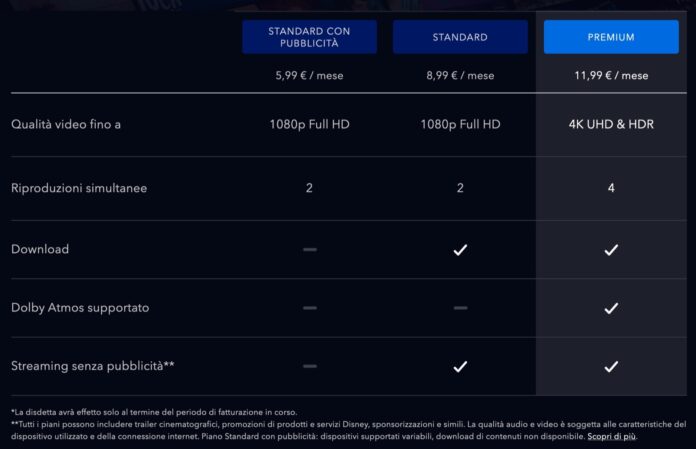Click the 5,99 € / mese price
This screenshot has width=696, height=449.
pyautogui.click(x=309, y=75)
